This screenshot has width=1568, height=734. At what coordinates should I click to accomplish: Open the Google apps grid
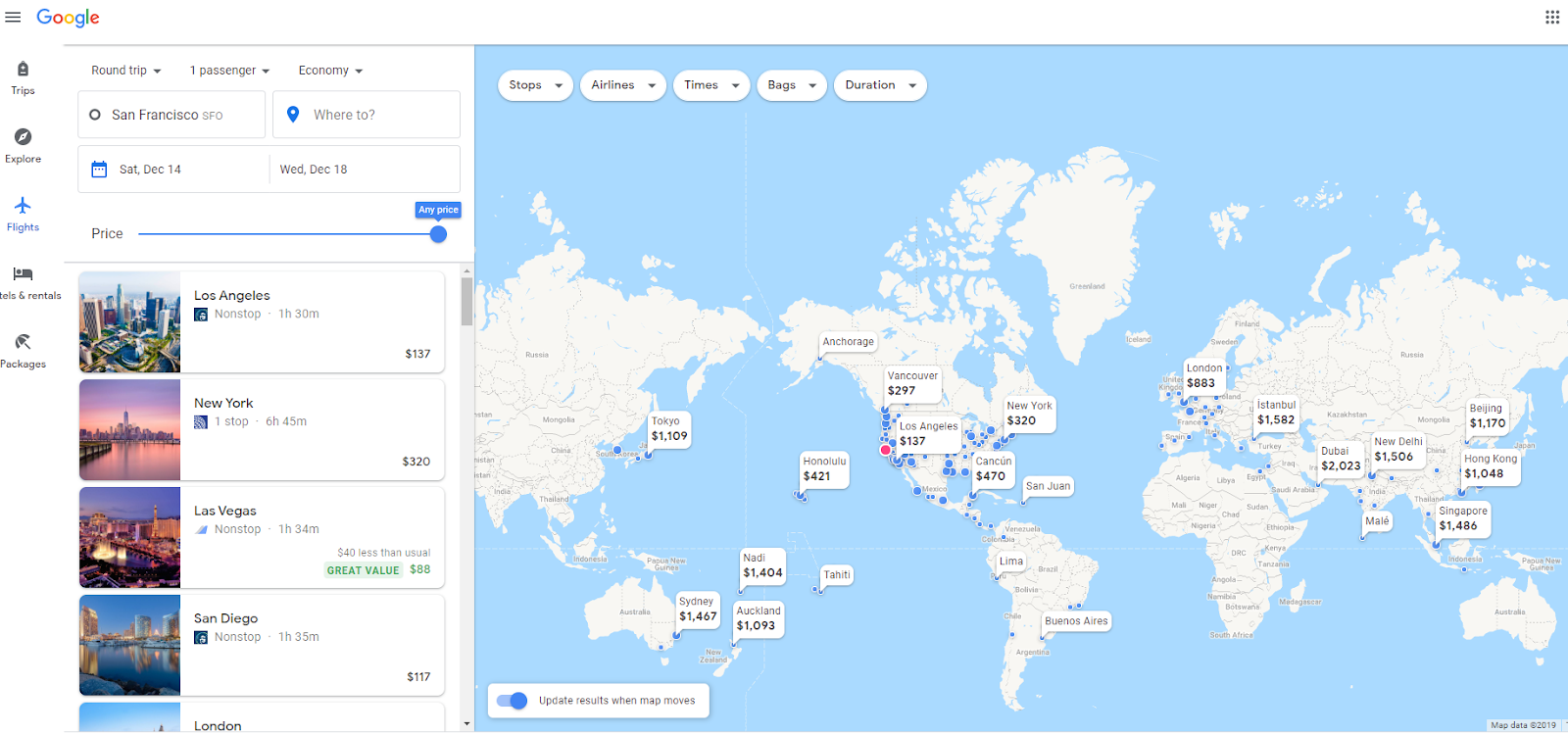(1552, 17)
